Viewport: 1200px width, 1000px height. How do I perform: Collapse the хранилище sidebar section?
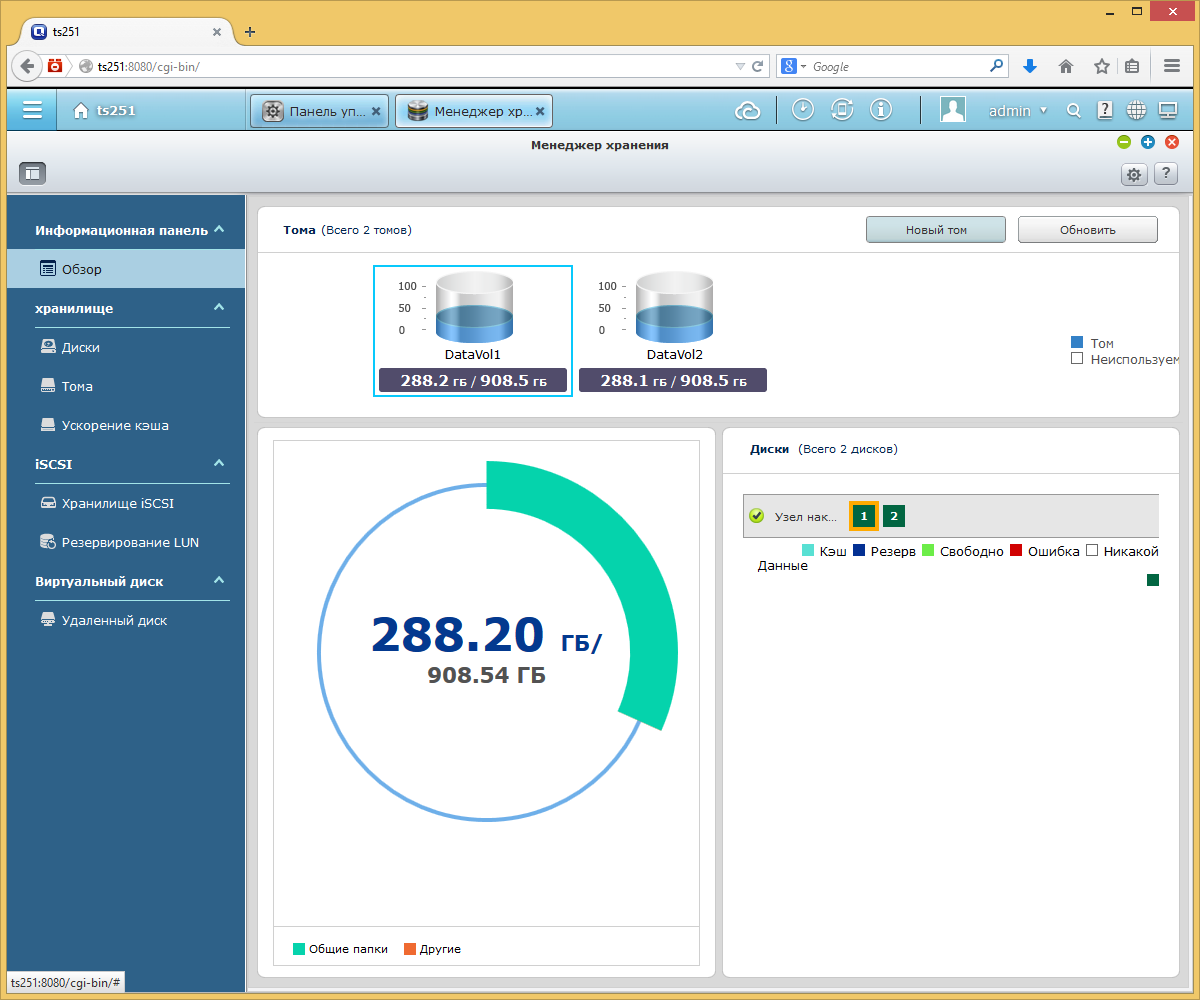pyautogui.click(x=219, y=308)
